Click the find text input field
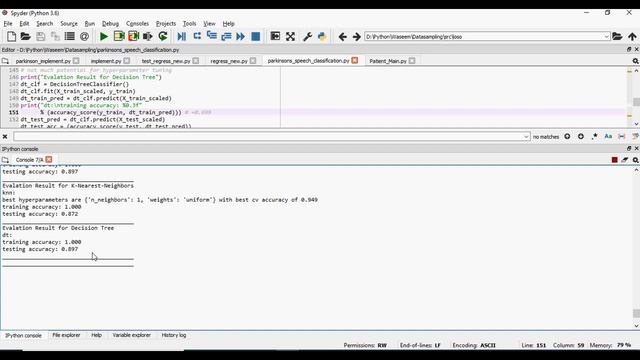The width and height of the screenshot is (640, 360). pyautogui.click(x=268, y=136)
